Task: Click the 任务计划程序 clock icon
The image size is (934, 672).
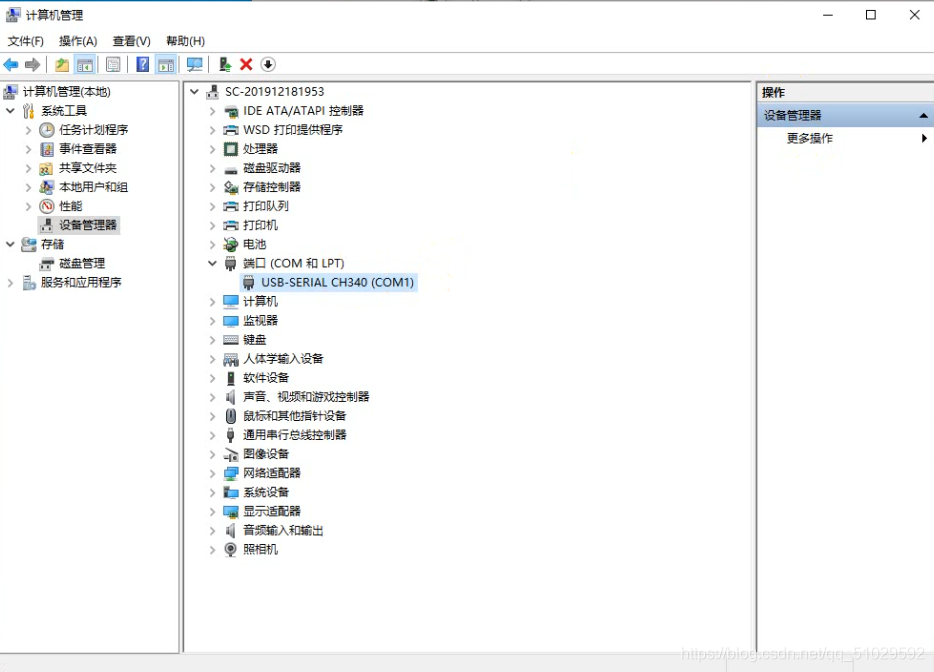Action: click(x=46, y=130)
